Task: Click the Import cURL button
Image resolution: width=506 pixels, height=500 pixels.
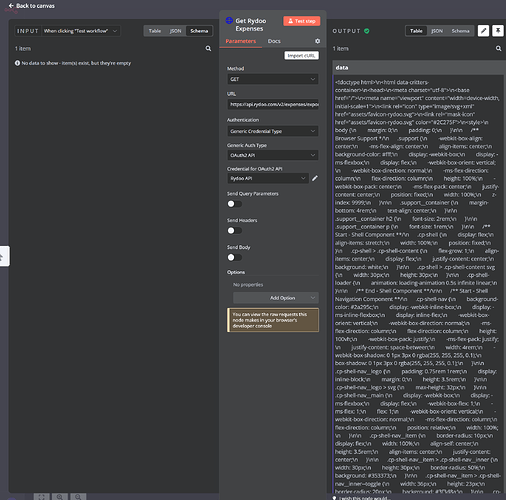Action: pos(301,56)
